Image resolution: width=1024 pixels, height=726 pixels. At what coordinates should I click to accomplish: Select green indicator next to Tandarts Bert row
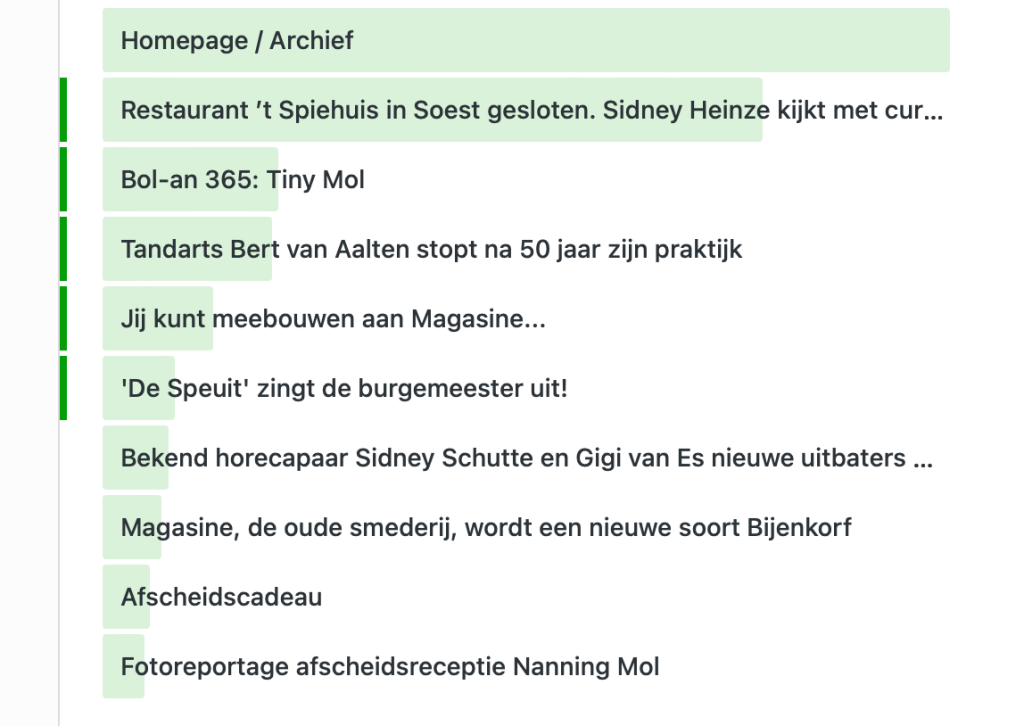point(63,249)
